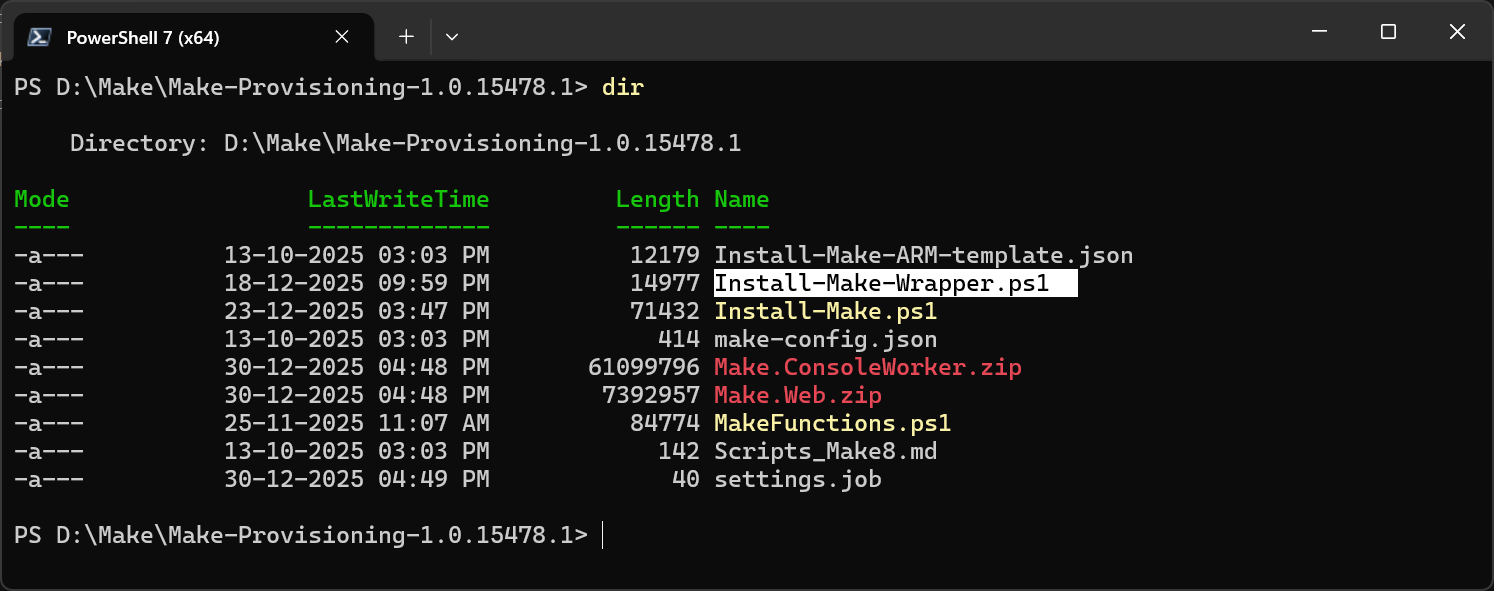Click the Length column header text

tap(657, 199)
